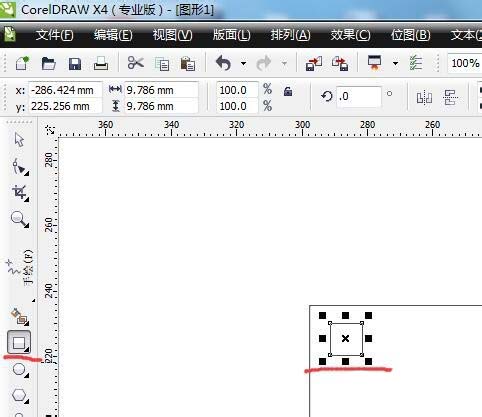Select the Crop tool
Image resolution: width=482 pixels, height=417 pixels.
click(x=20, y=193)
